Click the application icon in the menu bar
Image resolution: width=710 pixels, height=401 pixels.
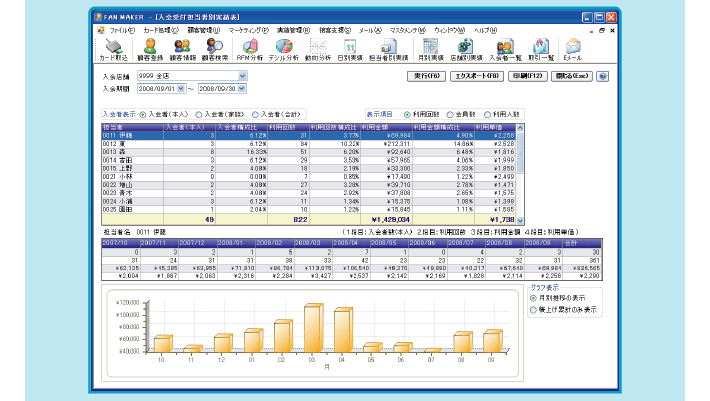tap(101, 30)
